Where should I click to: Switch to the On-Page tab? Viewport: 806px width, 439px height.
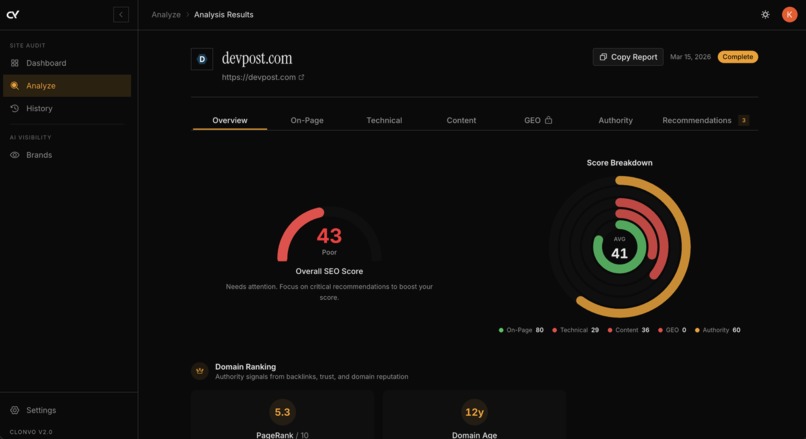pyautogui.click(x=307, y=120)
